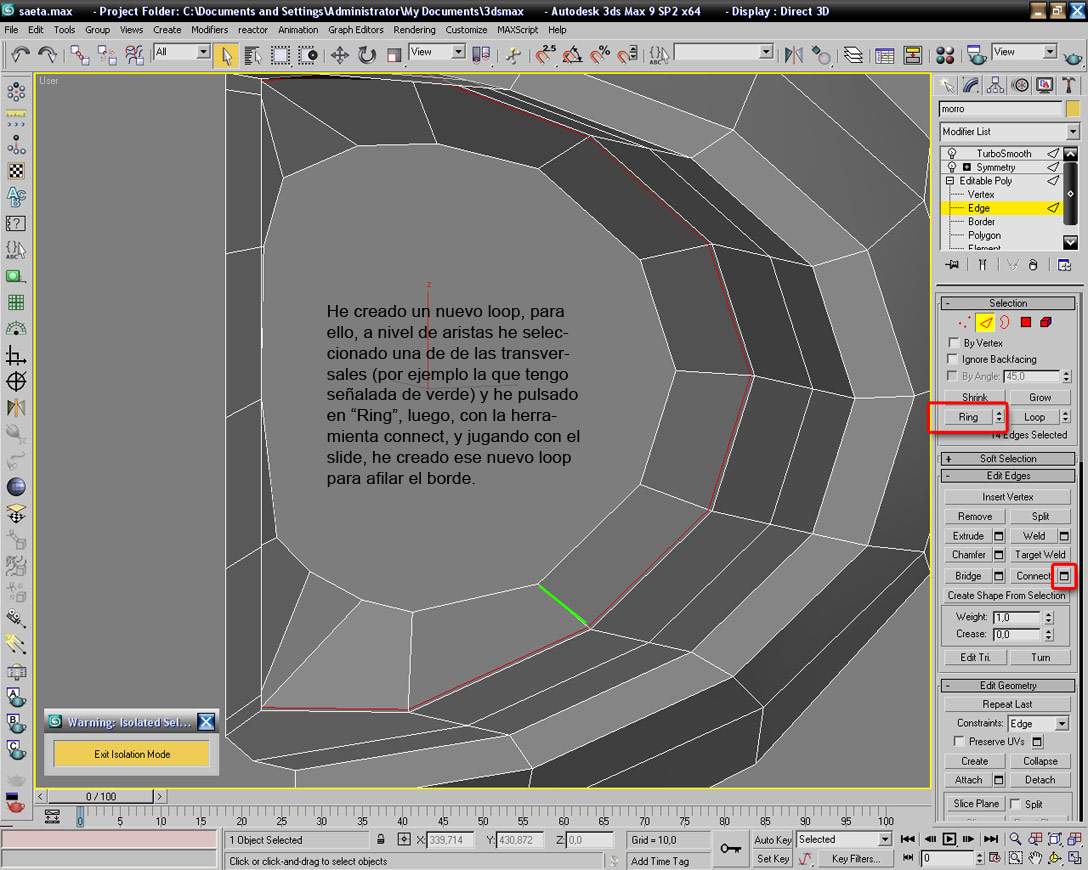Select Border sub-object level icon
This screenshot has width=1088, height=870.
tap(1005, 323)
